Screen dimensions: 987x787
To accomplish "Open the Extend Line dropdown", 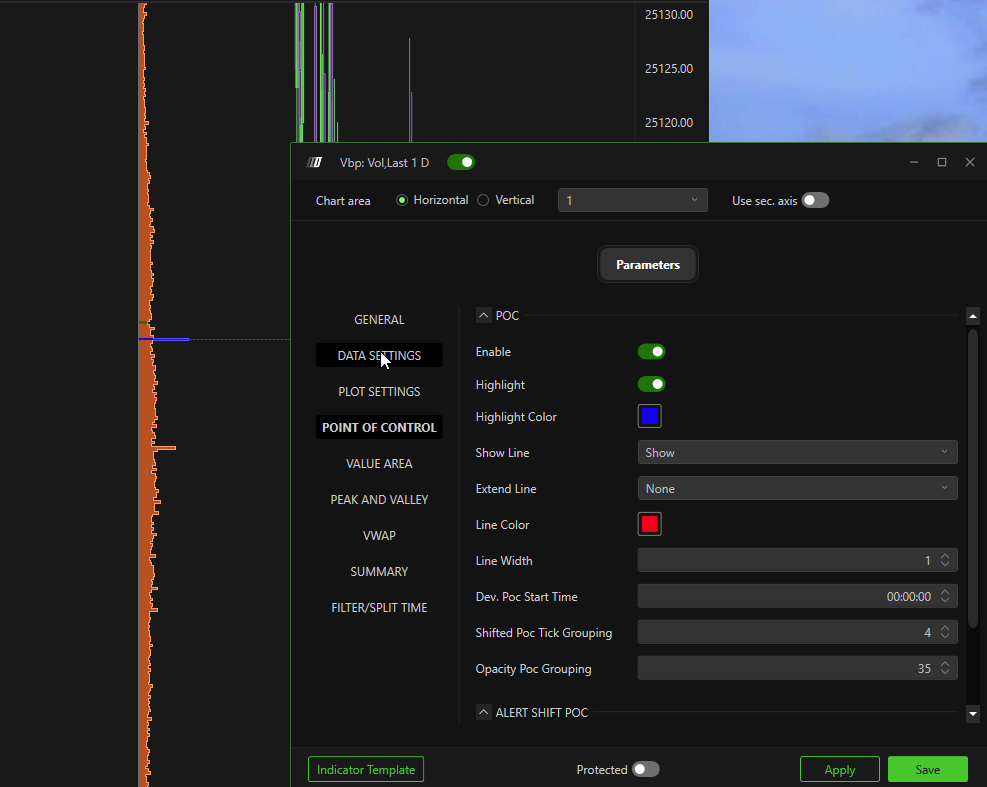I will tap(798, 488).
